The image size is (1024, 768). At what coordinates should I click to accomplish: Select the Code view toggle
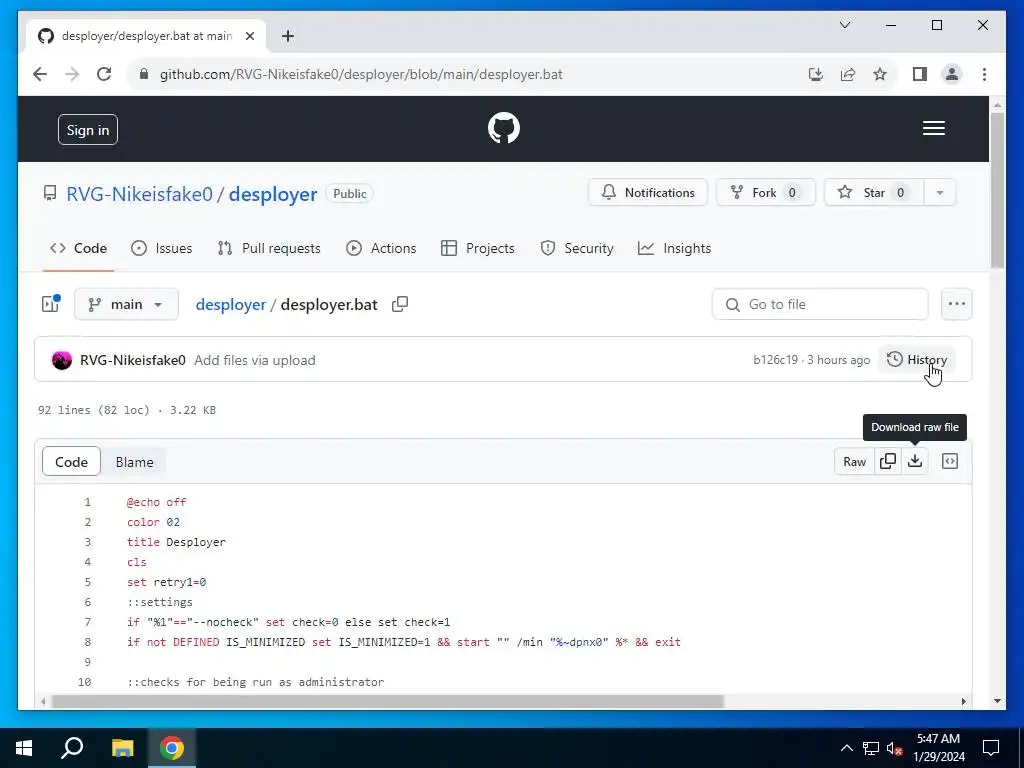(71, 462)
